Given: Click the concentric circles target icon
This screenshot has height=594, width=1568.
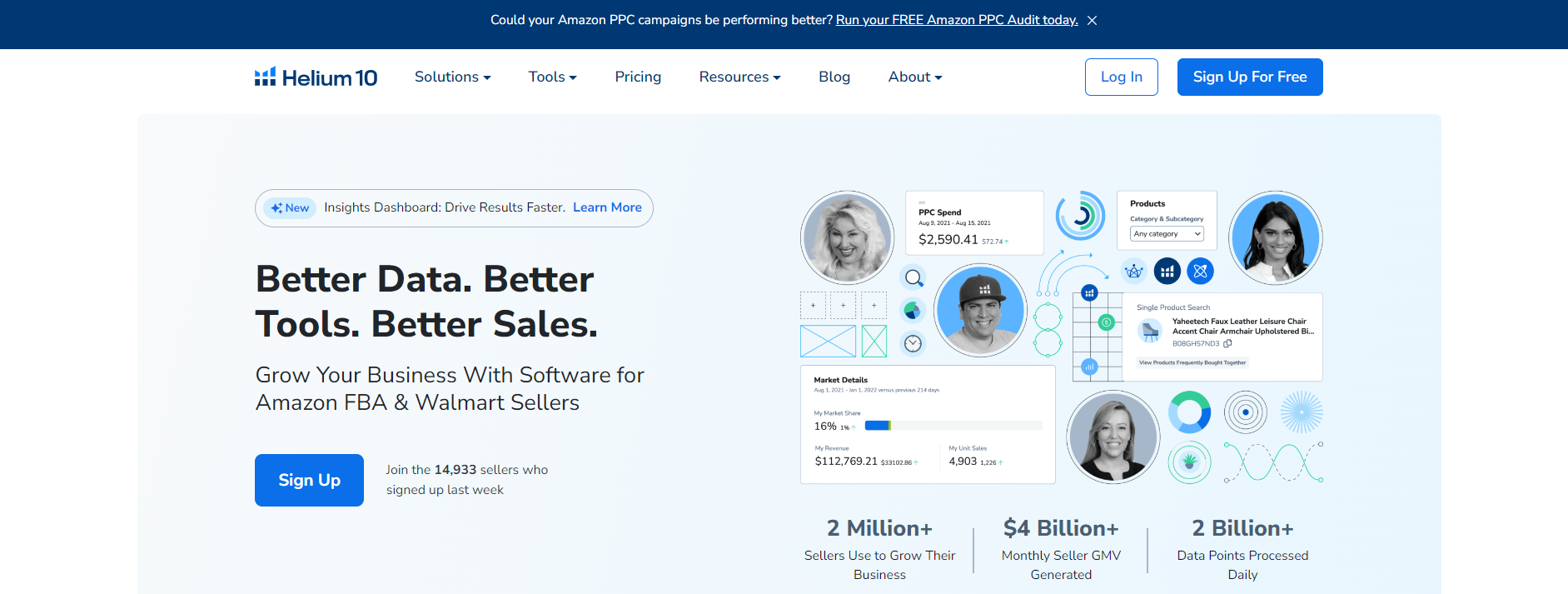Looking at the screenshot, I should 1245,412.
